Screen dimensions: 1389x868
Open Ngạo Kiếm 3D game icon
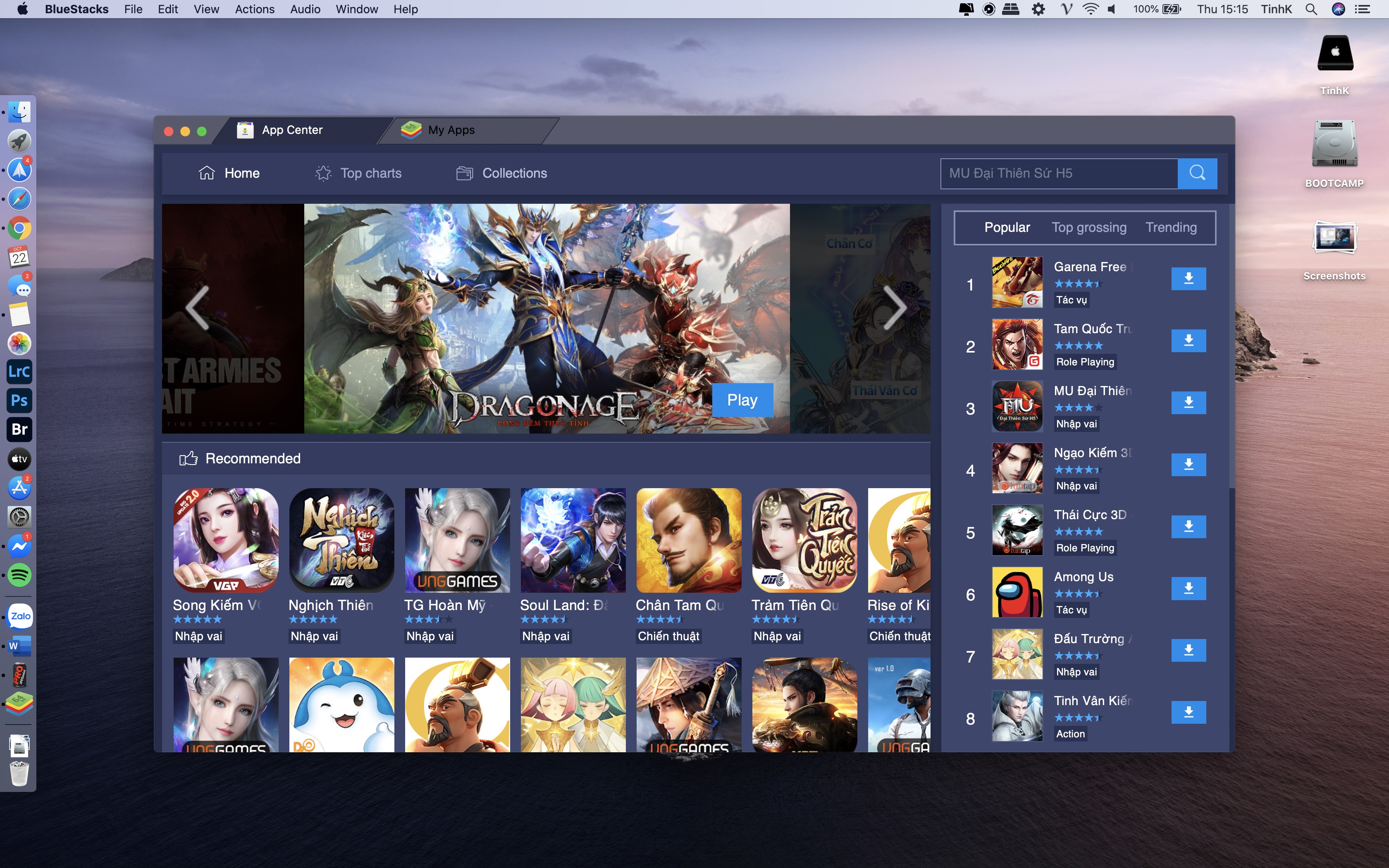[1017, 468]
